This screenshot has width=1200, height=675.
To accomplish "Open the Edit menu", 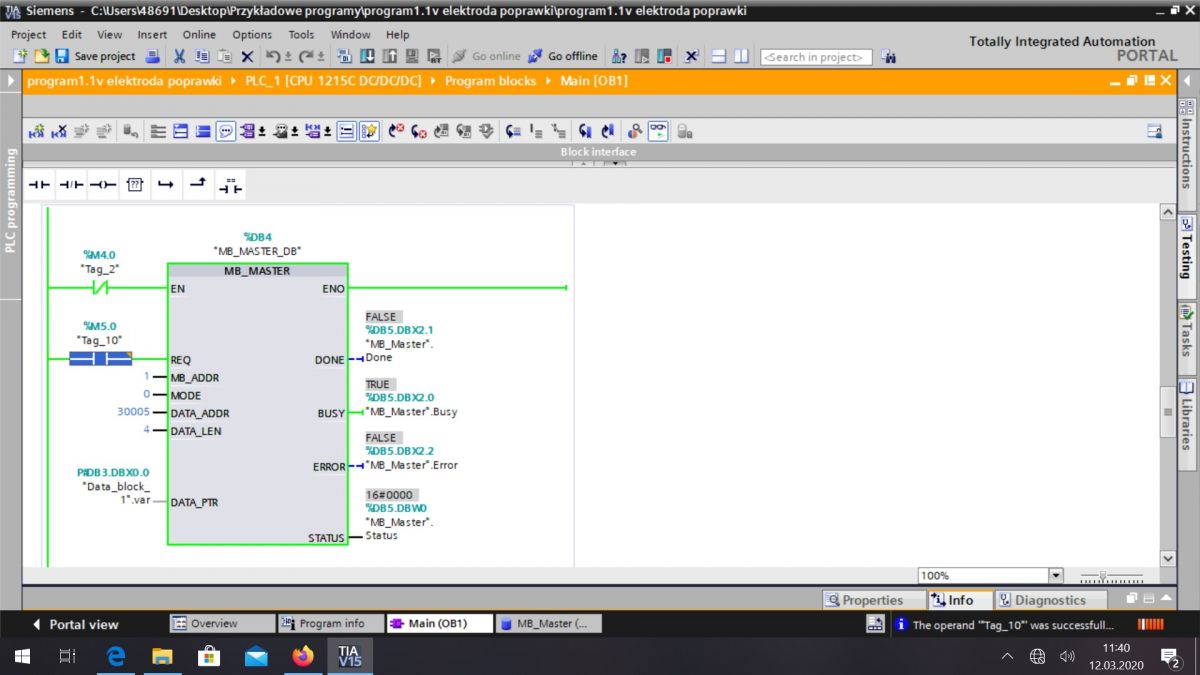I will tap(72, 34).
